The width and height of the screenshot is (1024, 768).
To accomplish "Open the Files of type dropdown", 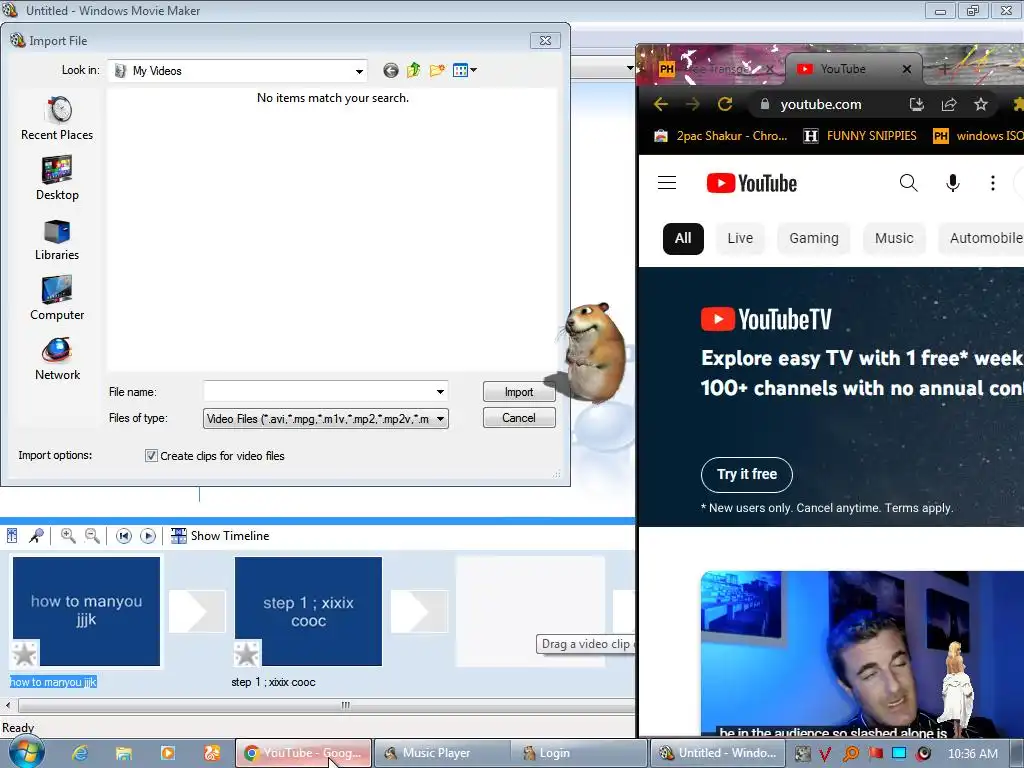I will click(x=326, y=419).
